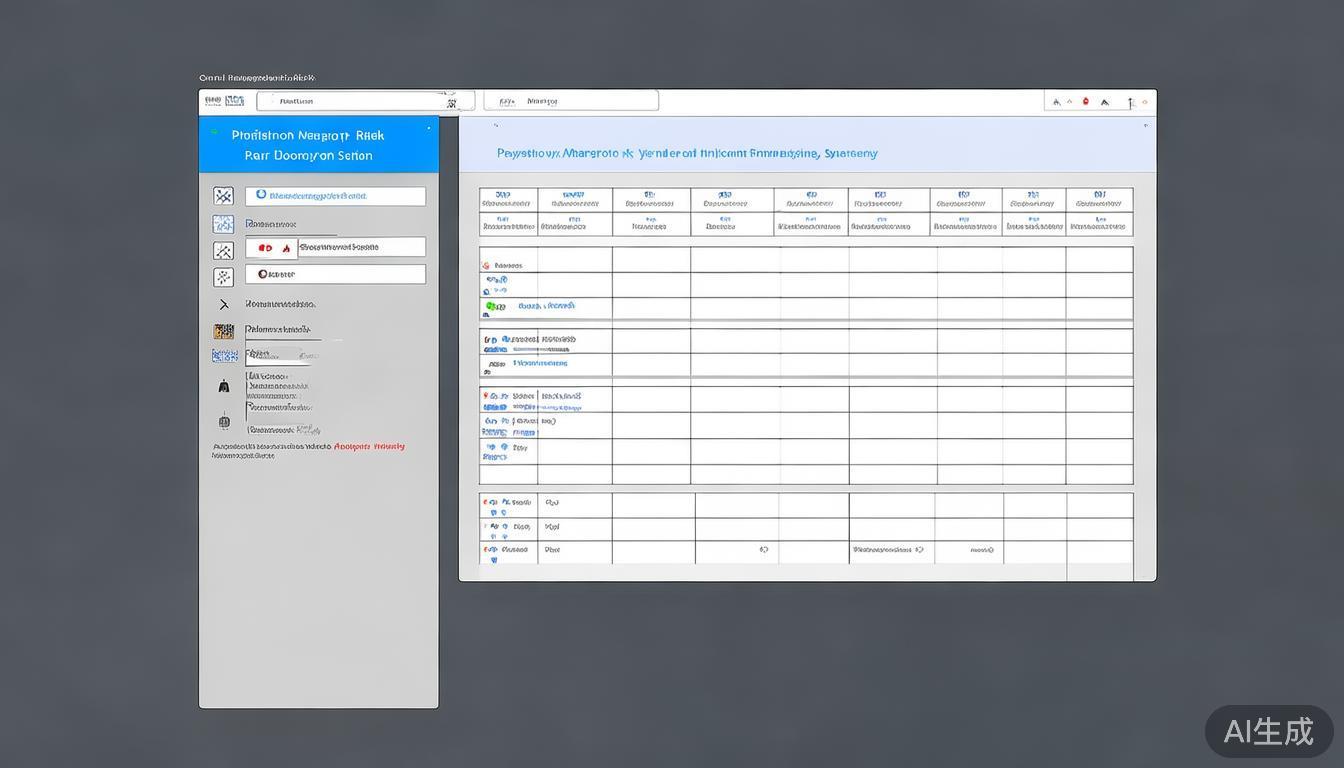Select the blue grid icon in the sidebar
The image size is (1344, 768).
[x=223, y=224]
